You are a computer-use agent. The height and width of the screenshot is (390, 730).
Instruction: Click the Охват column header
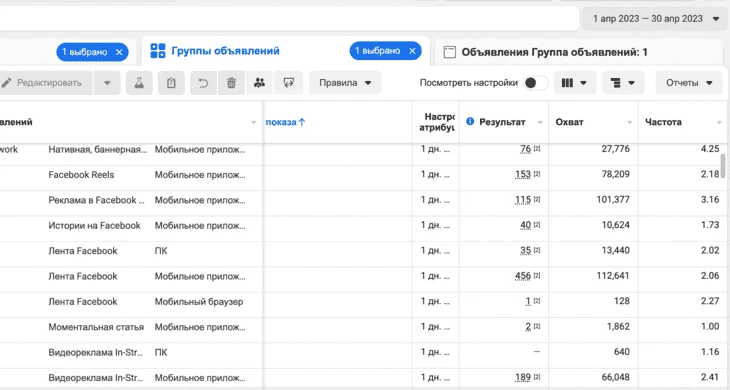(x=569, y=122)
